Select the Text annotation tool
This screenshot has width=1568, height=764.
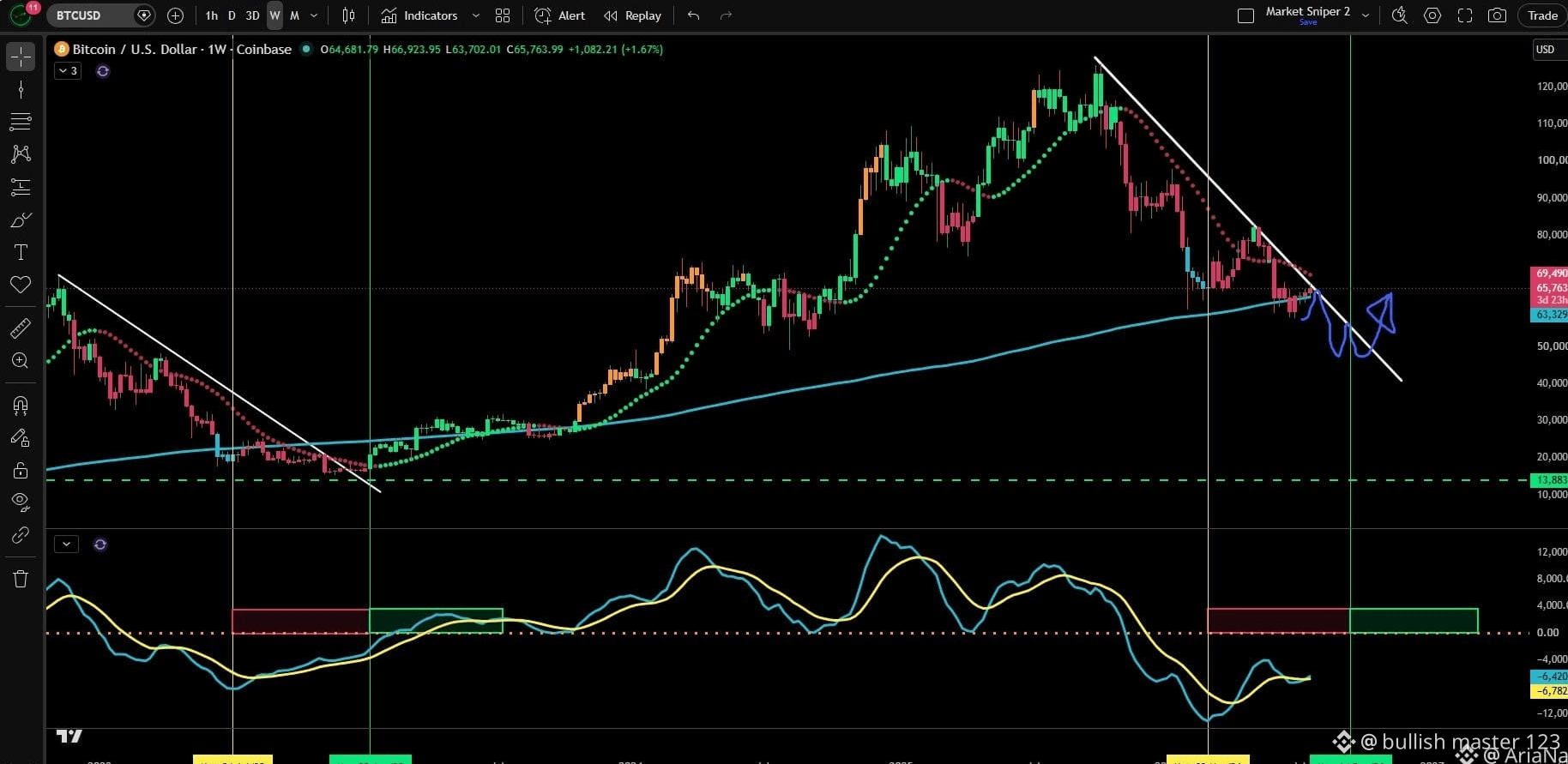tap(21, 252)
